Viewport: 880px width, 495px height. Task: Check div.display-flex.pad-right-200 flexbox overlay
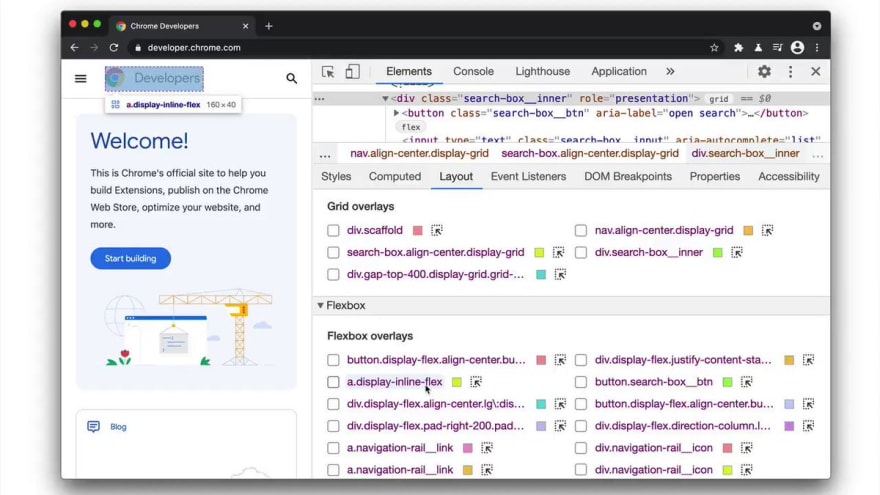(333, 426)
